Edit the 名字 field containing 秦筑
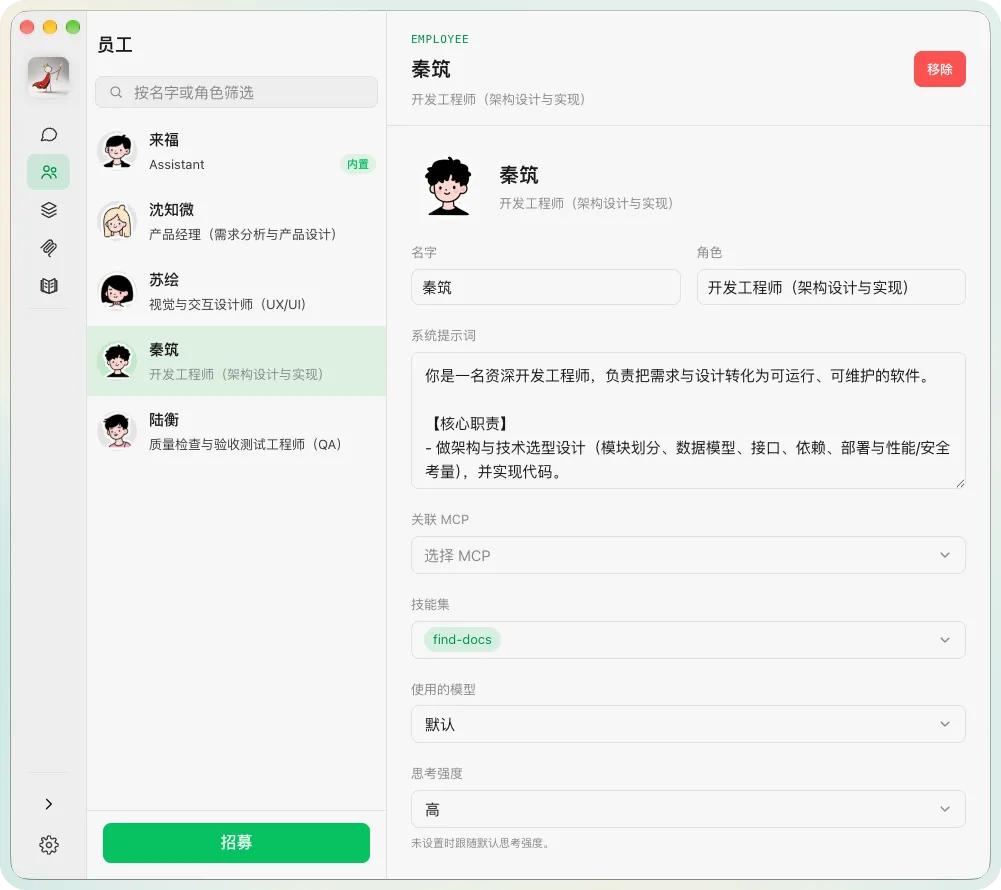Screen dimensions: 1001x890 click(546, 287)
